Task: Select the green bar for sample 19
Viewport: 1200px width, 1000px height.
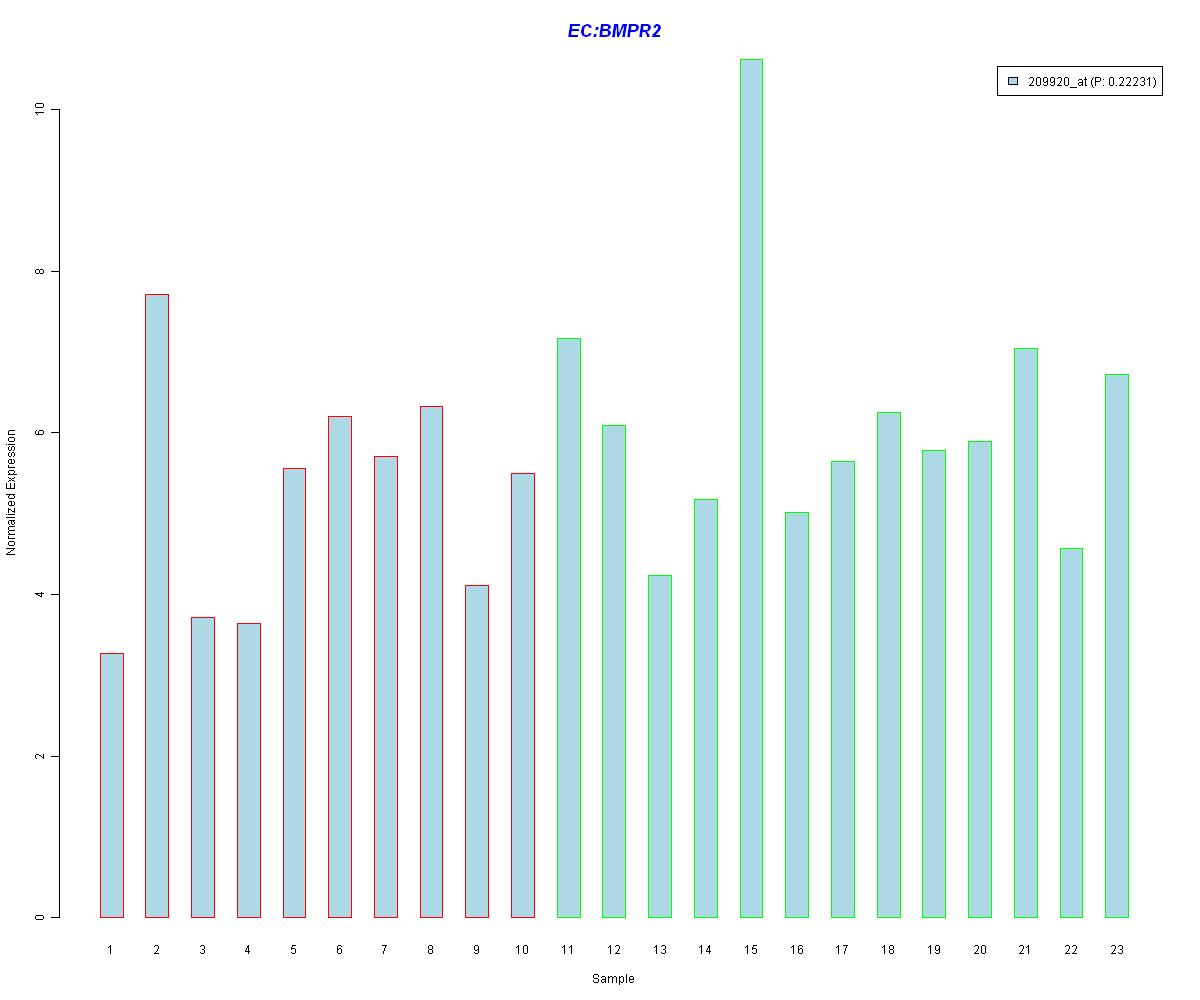Action: [934, 684]
